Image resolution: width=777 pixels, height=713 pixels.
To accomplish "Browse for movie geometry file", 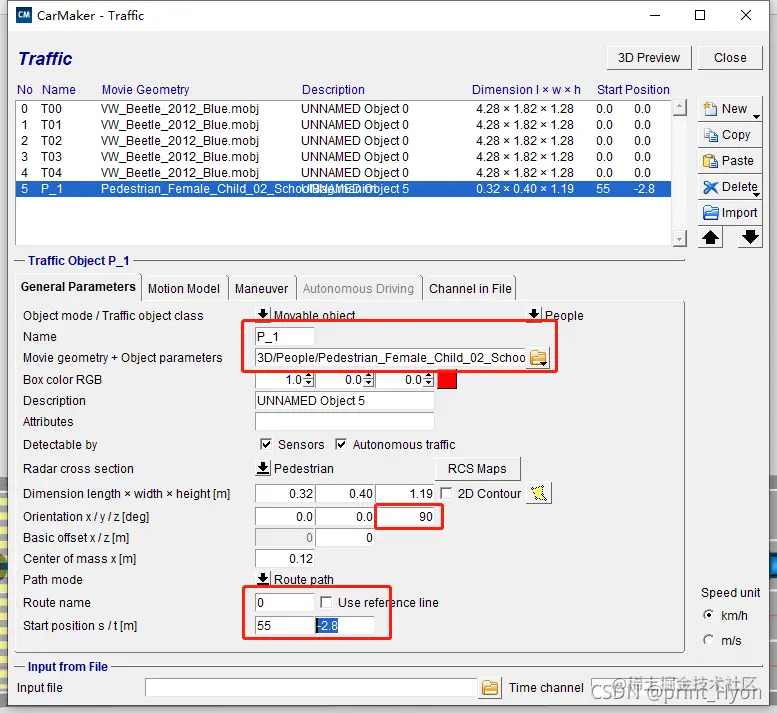I will tap(539, 357).
